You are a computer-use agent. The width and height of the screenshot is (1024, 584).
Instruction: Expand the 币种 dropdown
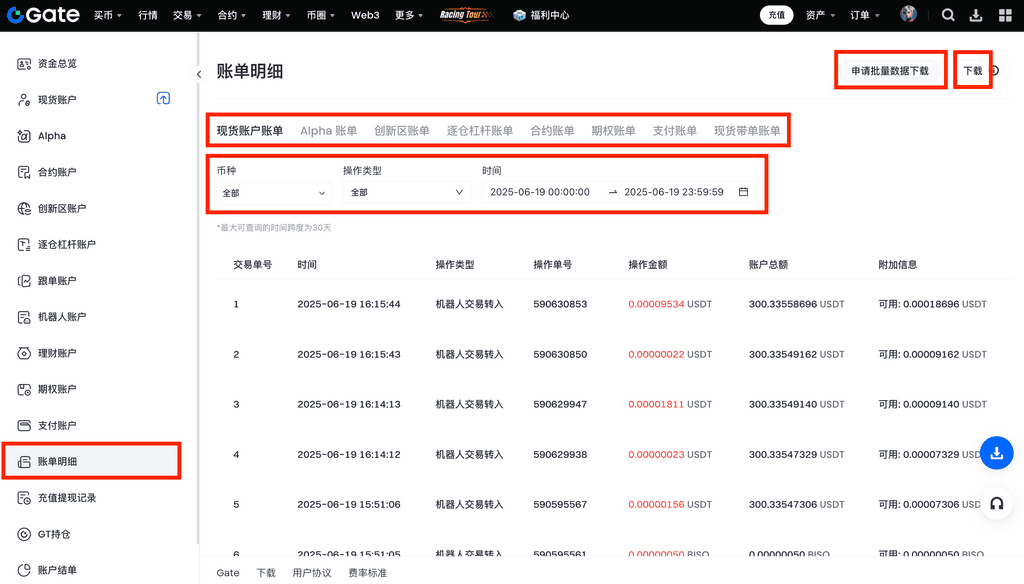[x=273, y=192]
